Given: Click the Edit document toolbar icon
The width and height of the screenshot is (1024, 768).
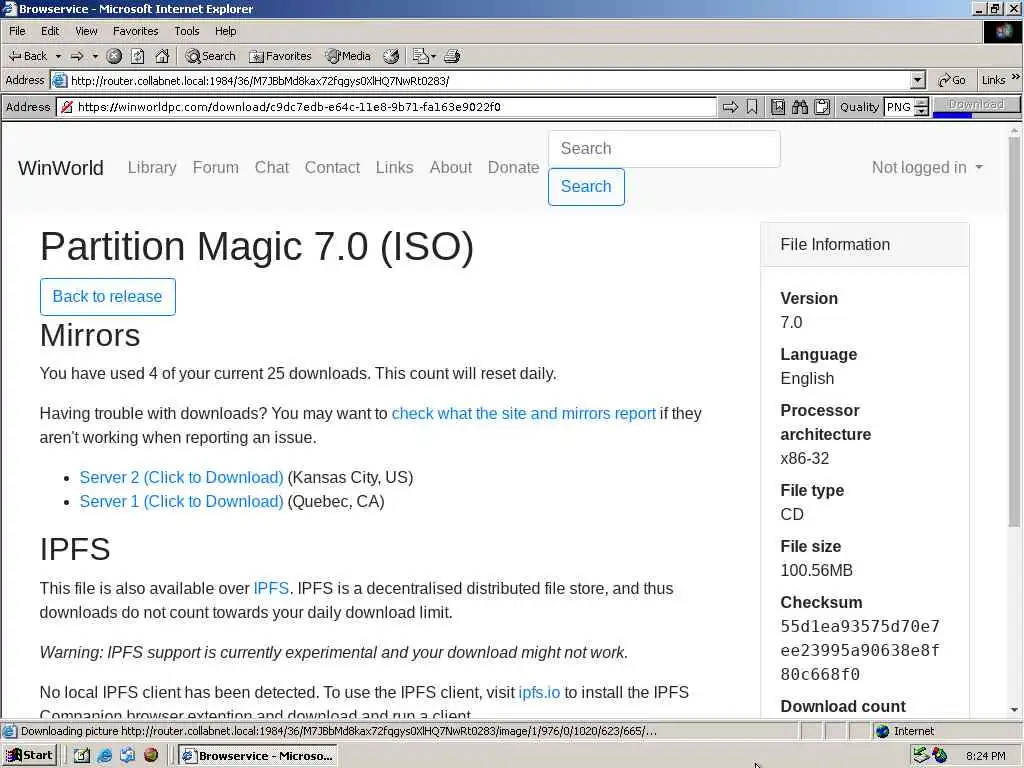Looking at the screenshot, I should click(x=420, y=56).
